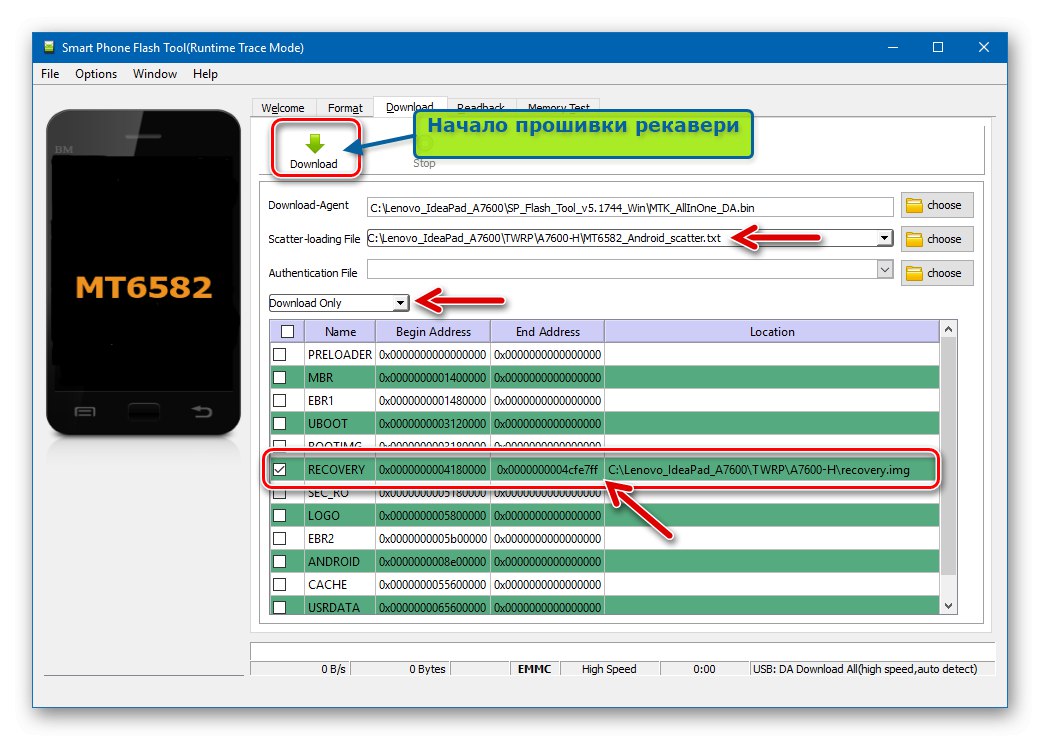1040x740 pixels.
Task: Switch to the Welcome tab
Action: (x=283, y=107)
